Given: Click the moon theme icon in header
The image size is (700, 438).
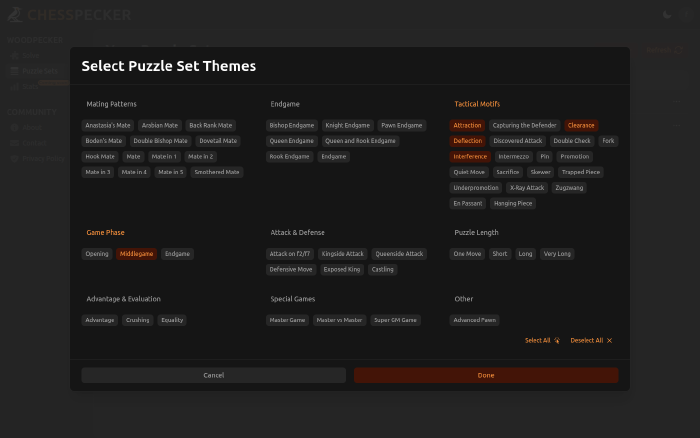Looking at the screenshot, I should click(x=668, y=15).
